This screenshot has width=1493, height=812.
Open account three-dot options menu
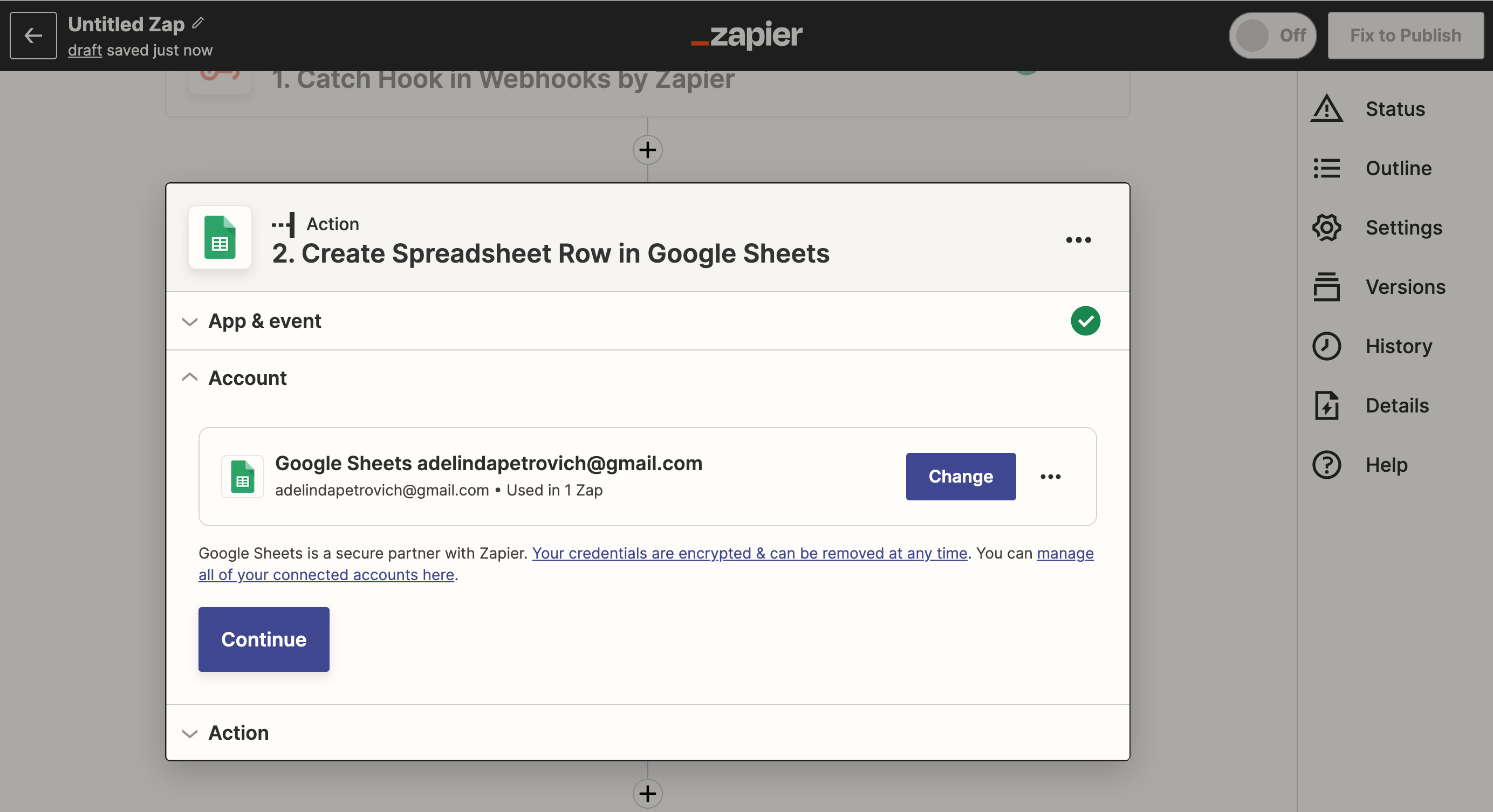1050,476
